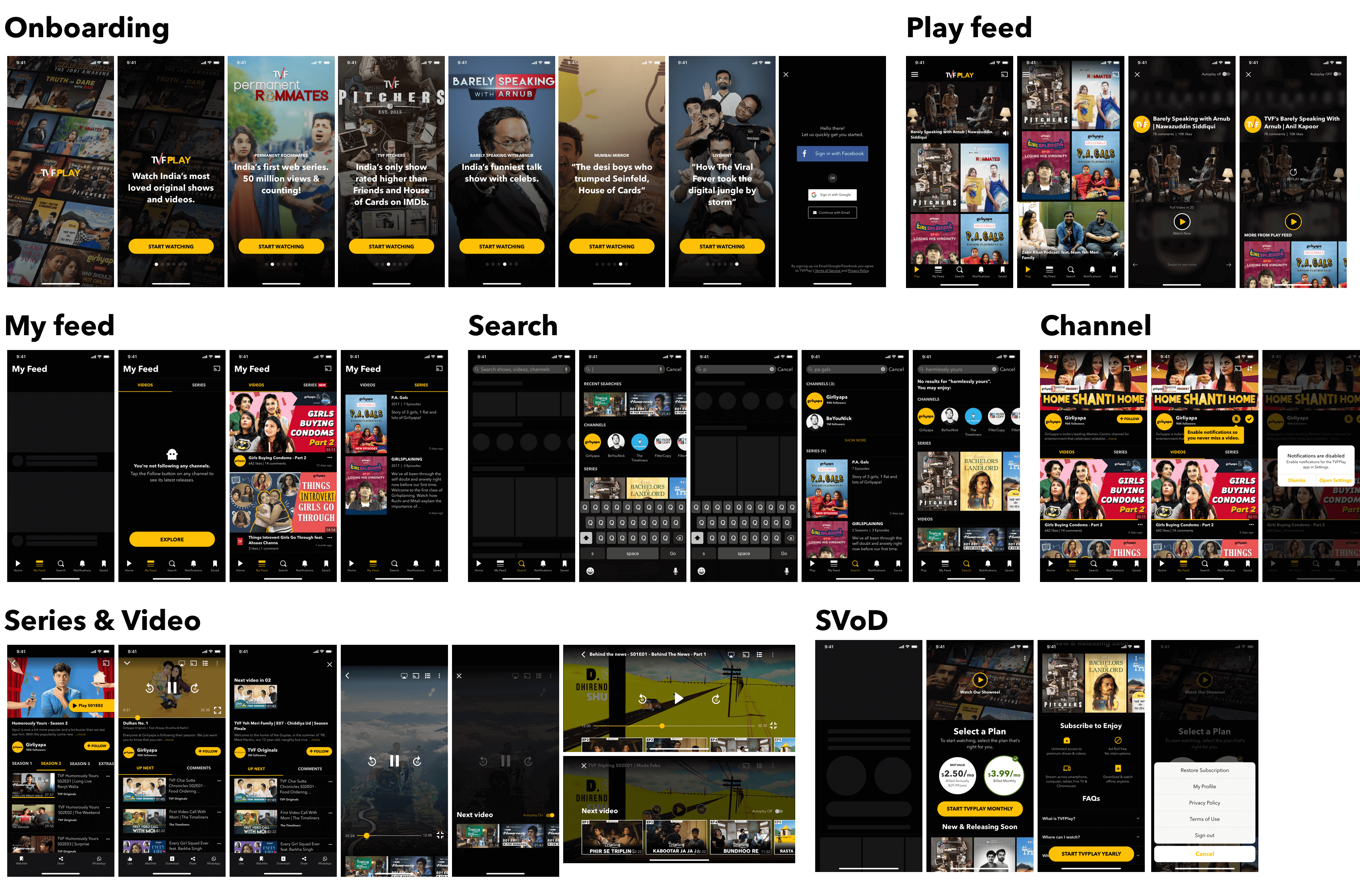Select SEASON 3 tab on Humorously Yours
The width and height of the screenshot is (1360, 896).
point(80,764)
